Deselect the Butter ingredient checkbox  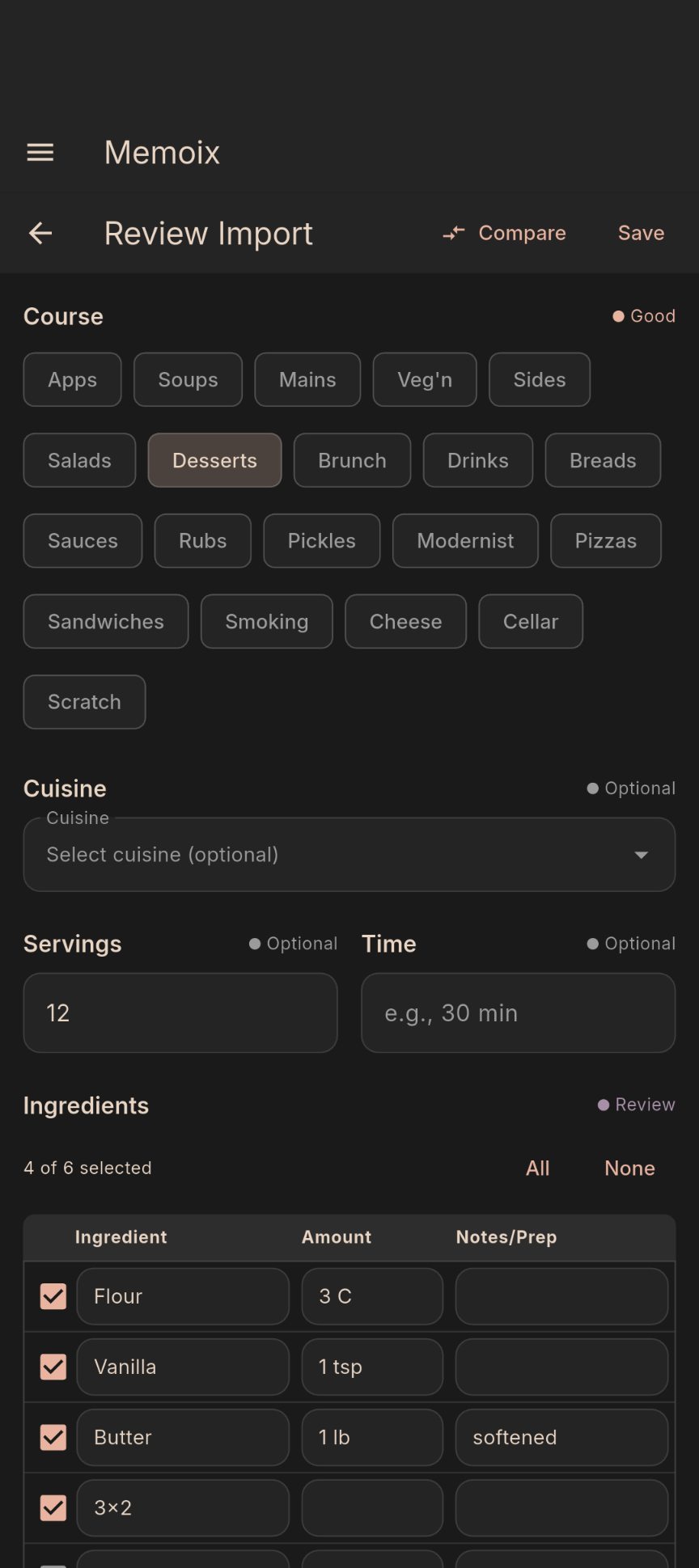(x=53, y=1437)
